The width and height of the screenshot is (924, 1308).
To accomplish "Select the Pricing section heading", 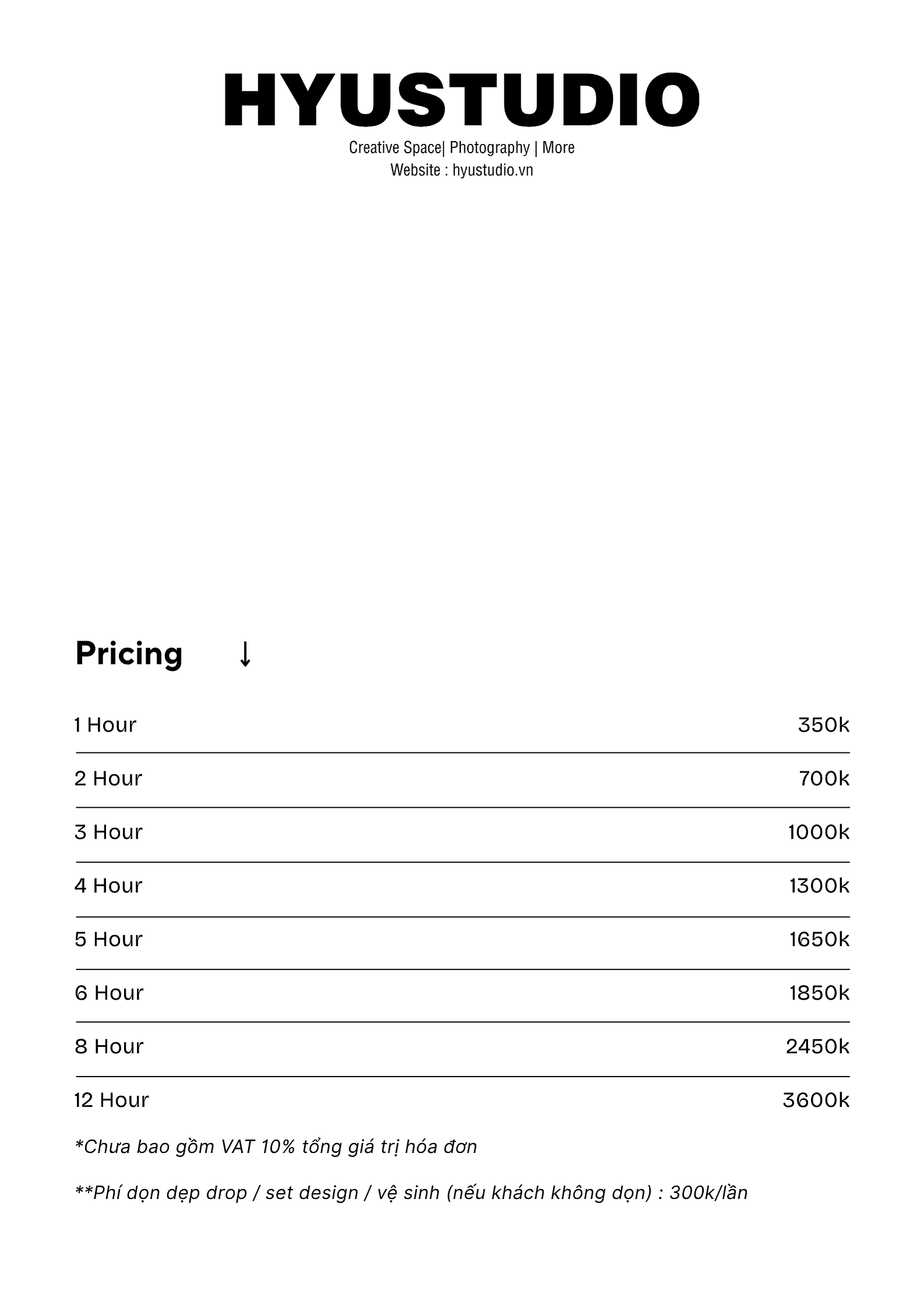I will click(x=129, y=654).
